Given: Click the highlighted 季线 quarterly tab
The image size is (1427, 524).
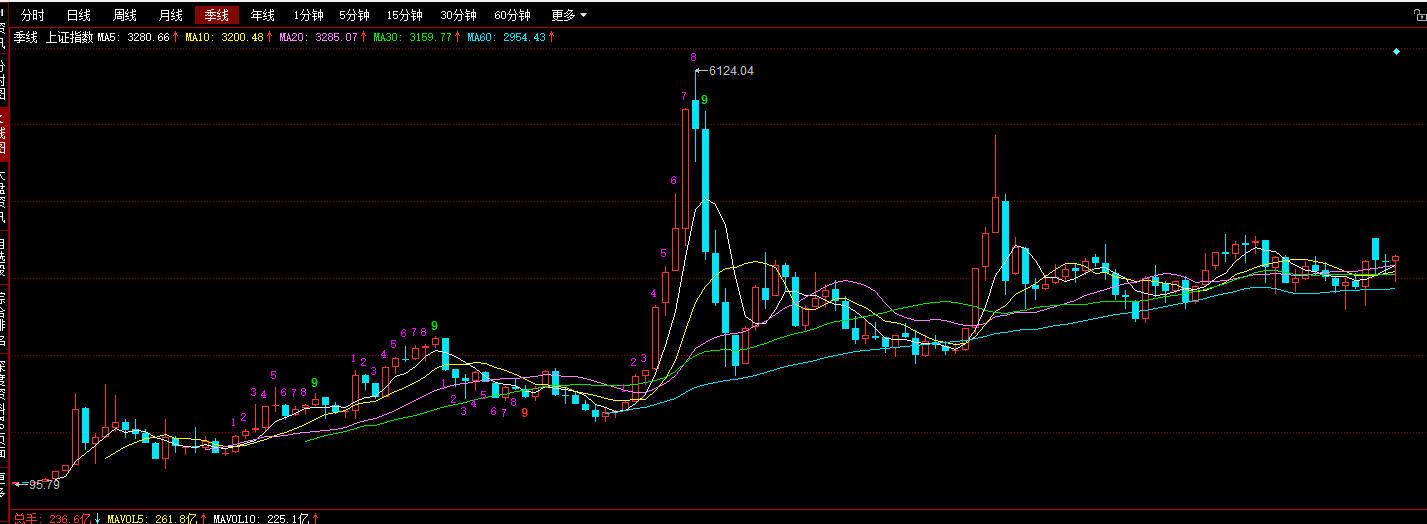Looking at the screenshot, I should tap(217, 15).
